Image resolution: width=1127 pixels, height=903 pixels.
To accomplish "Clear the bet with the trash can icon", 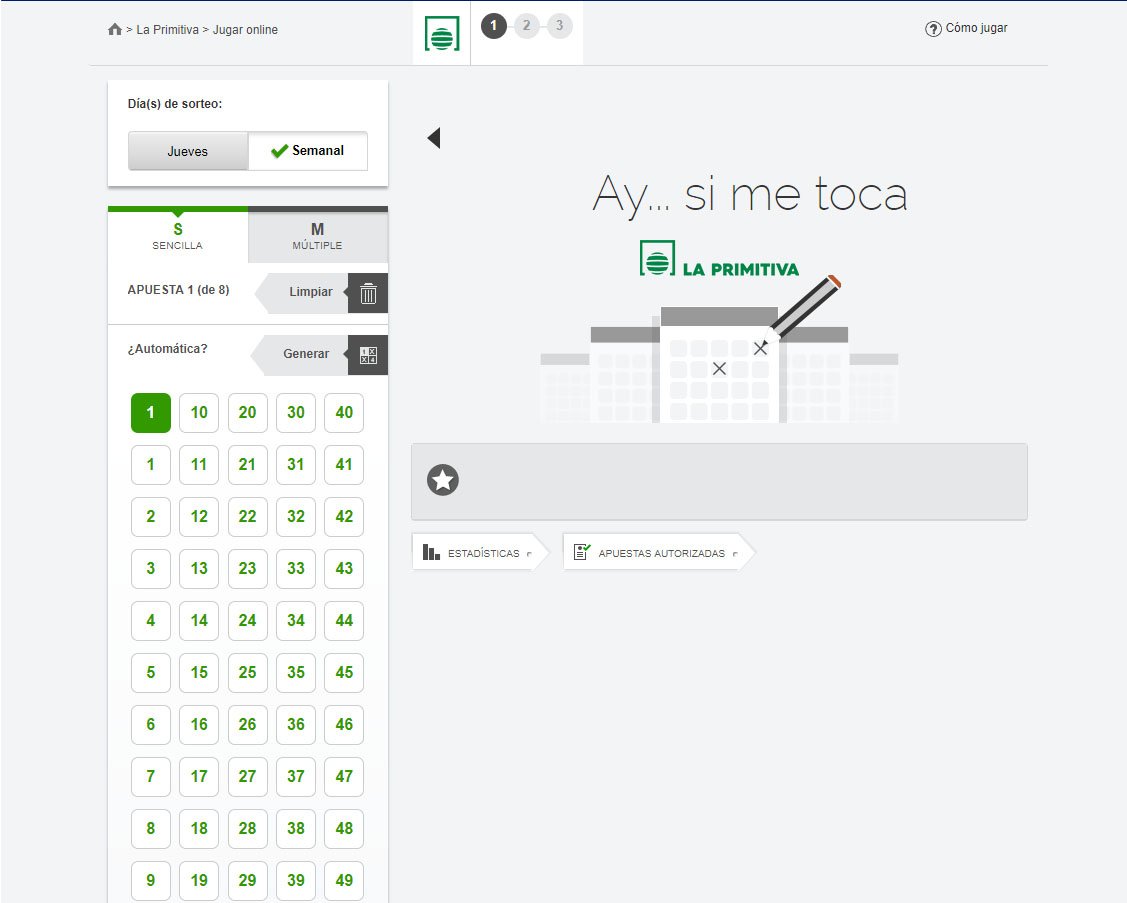I will coord(368,293).
